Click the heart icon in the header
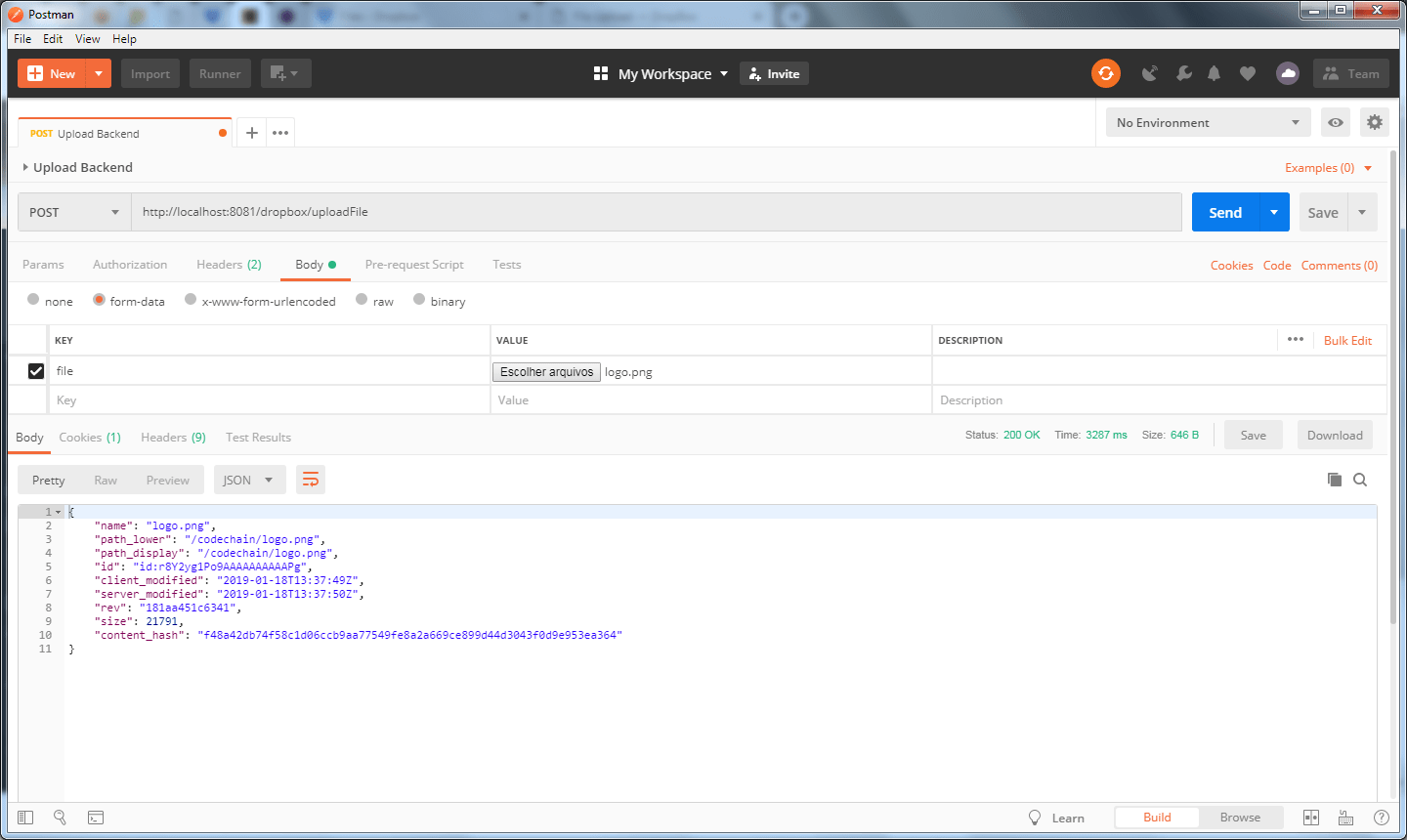 tap(1248, 73)
